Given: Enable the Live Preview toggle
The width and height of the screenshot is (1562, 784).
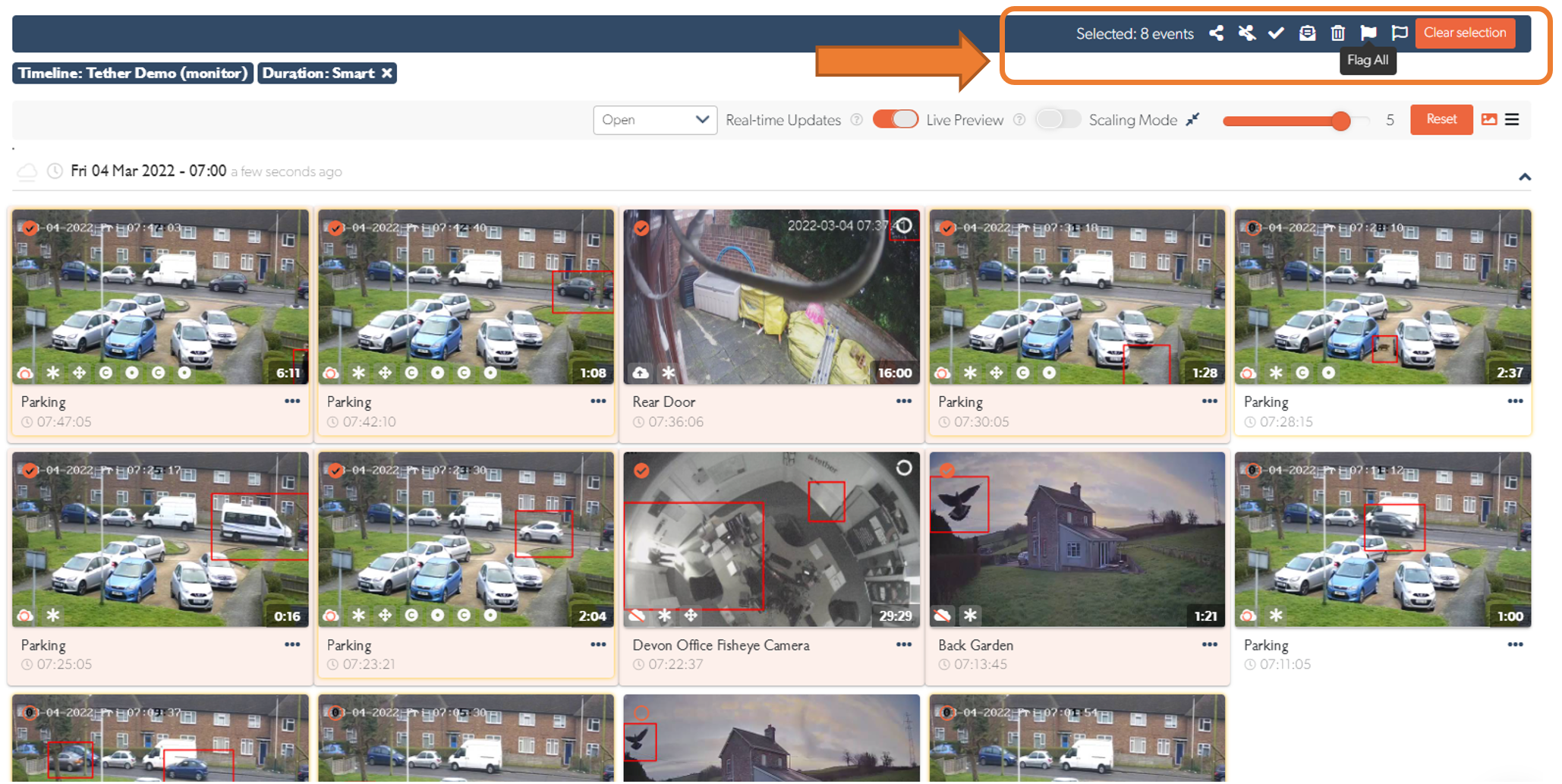Looking at the screenshot, I should [x=1057, y=120].
